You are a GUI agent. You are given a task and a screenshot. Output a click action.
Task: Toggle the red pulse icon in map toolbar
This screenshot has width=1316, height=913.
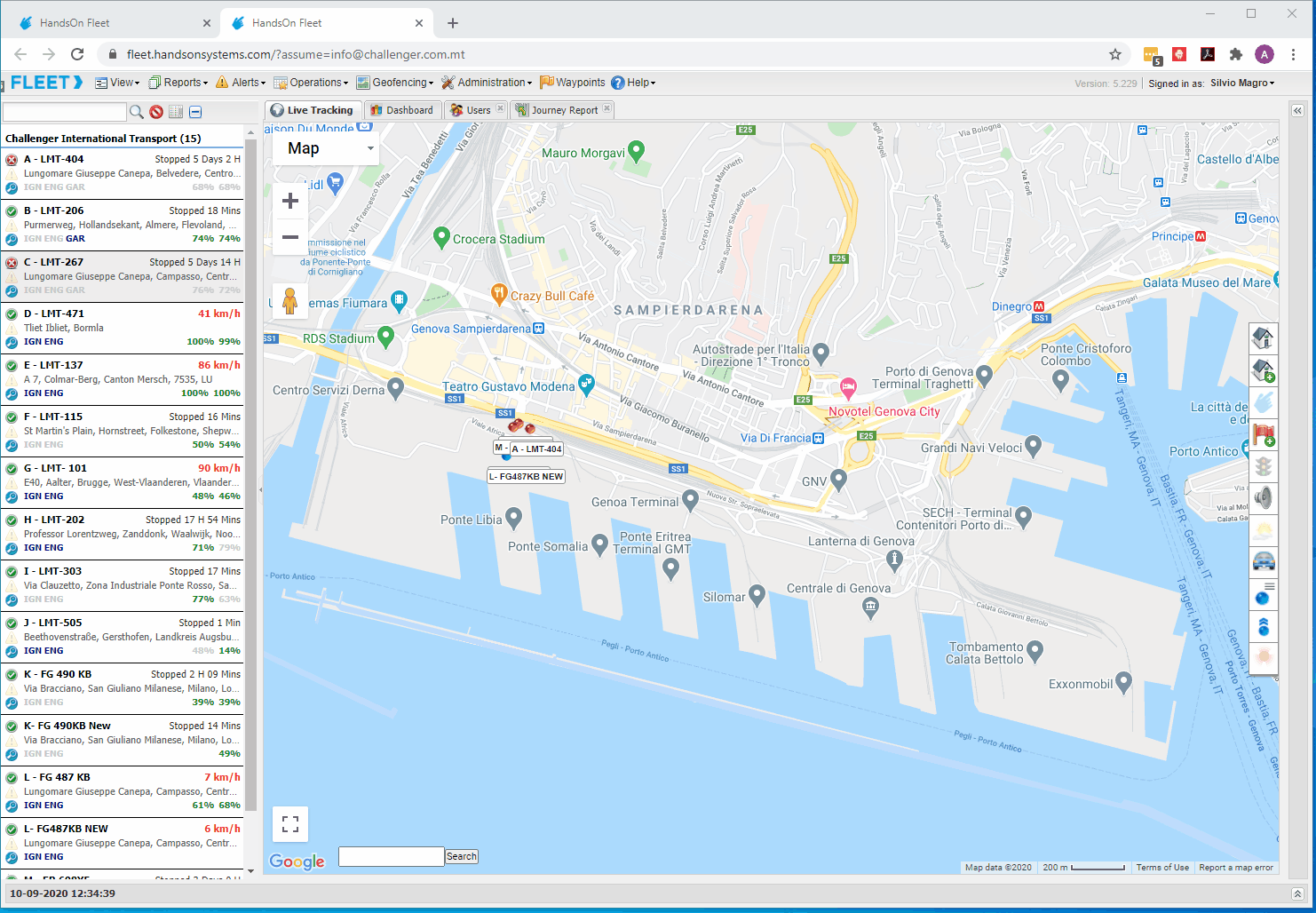coord(1263,657)
